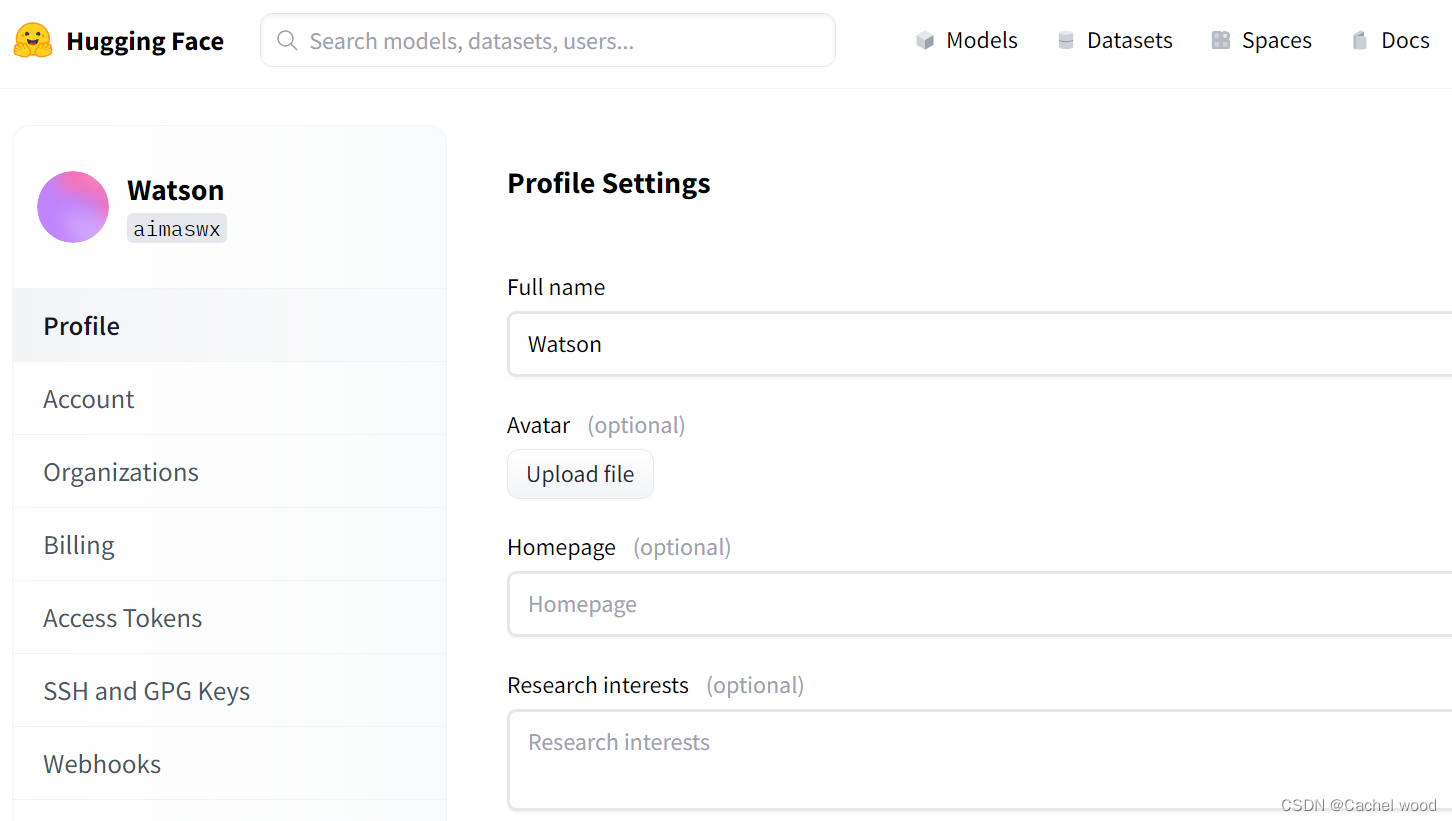Click the gradient profile avatar

tap(73, 207)
